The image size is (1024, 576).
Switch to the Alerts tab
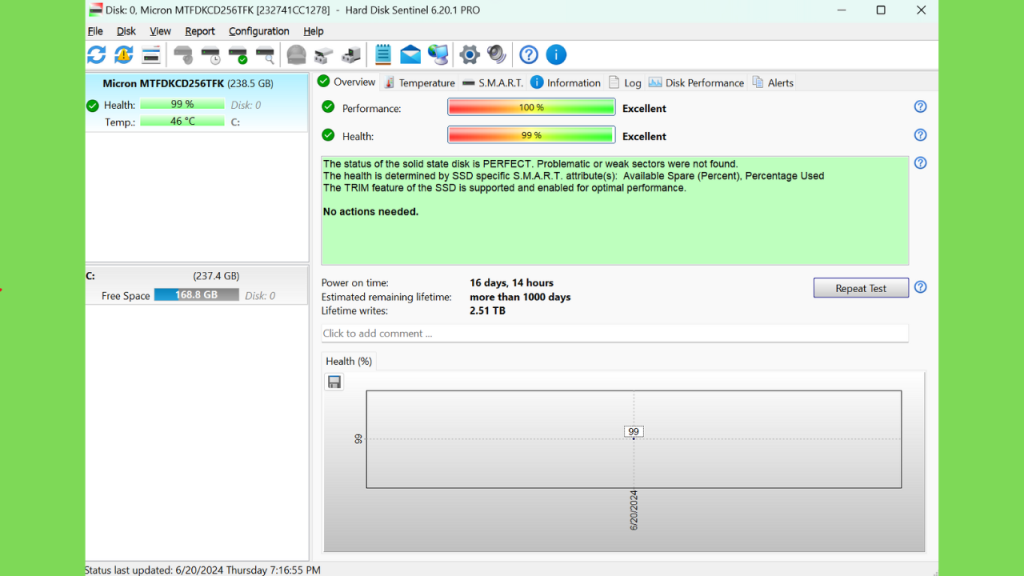click(x=773, y=83)
